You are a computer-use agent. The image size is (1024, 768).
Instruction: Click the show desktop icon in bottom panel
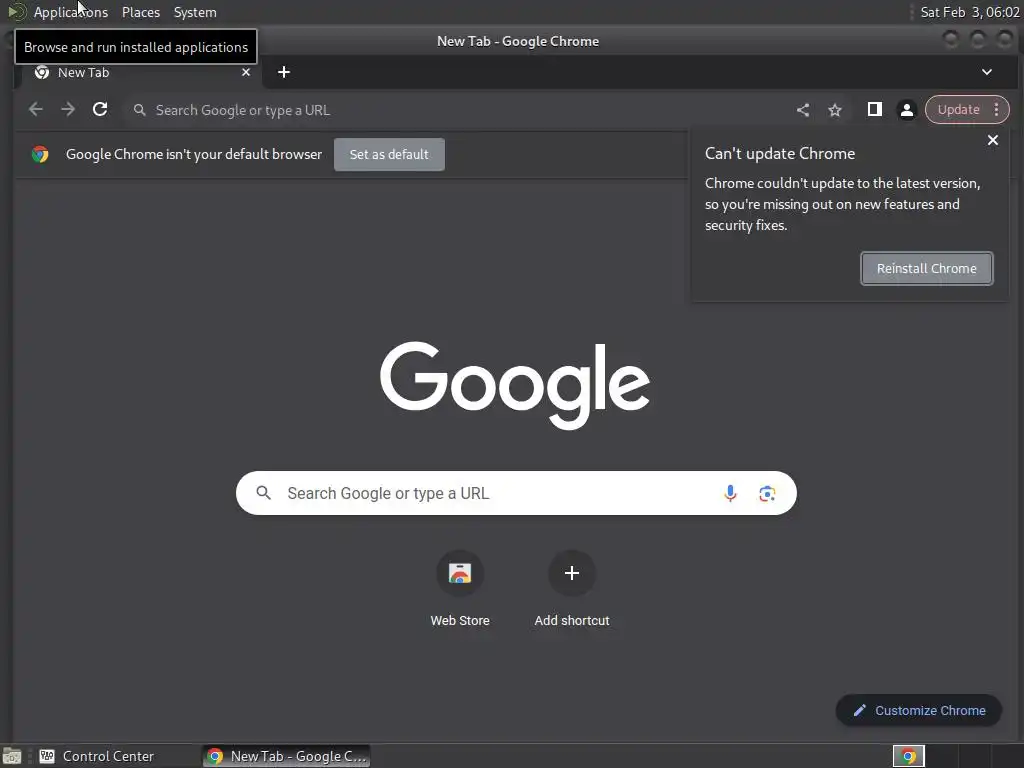pos(12,756)
